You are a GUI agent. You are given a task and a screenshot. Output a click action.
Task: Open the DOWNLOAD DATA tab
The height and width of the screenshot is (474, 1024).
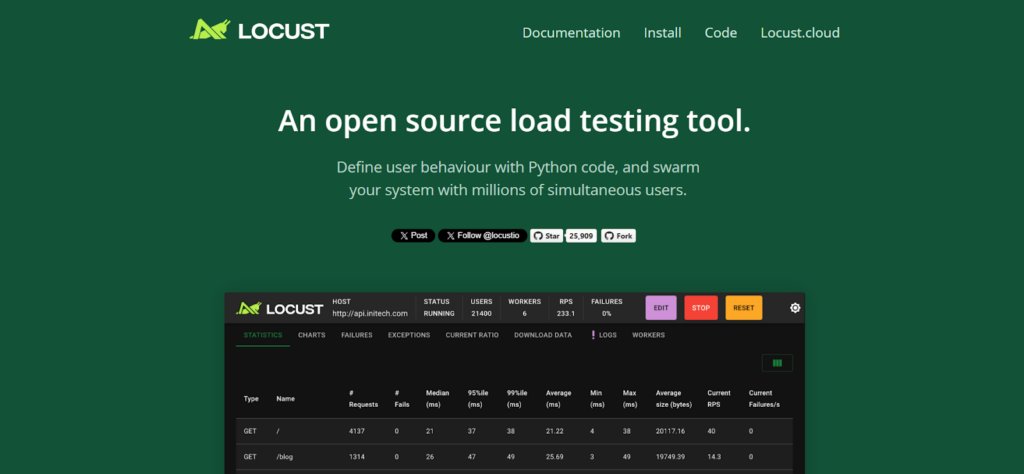point(543,335)
